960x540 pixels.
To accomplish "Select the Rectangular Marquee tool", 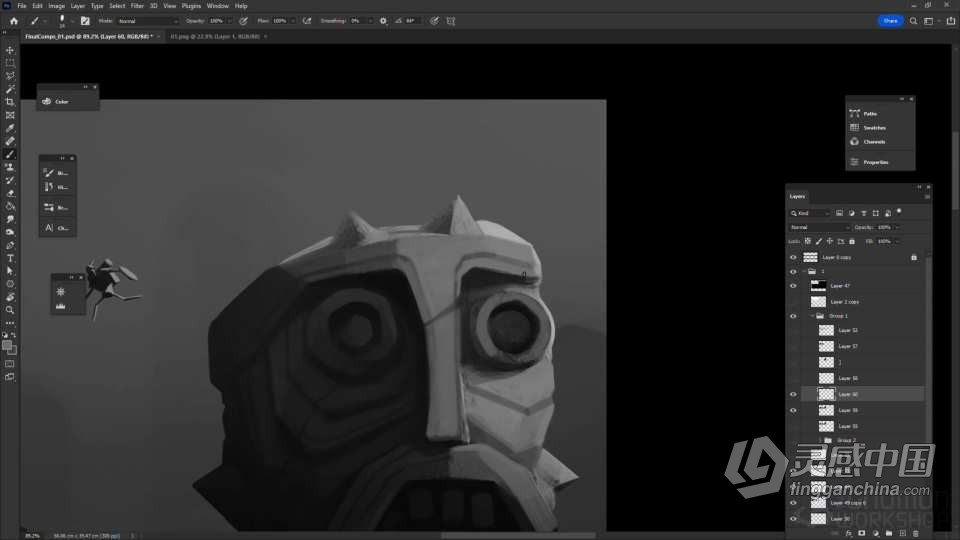I will point(10,63).
